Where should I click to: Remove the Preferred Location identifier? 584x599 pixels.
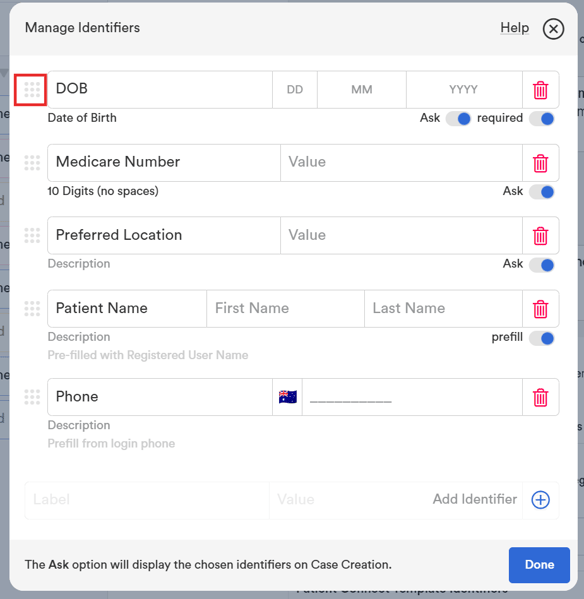540,236
